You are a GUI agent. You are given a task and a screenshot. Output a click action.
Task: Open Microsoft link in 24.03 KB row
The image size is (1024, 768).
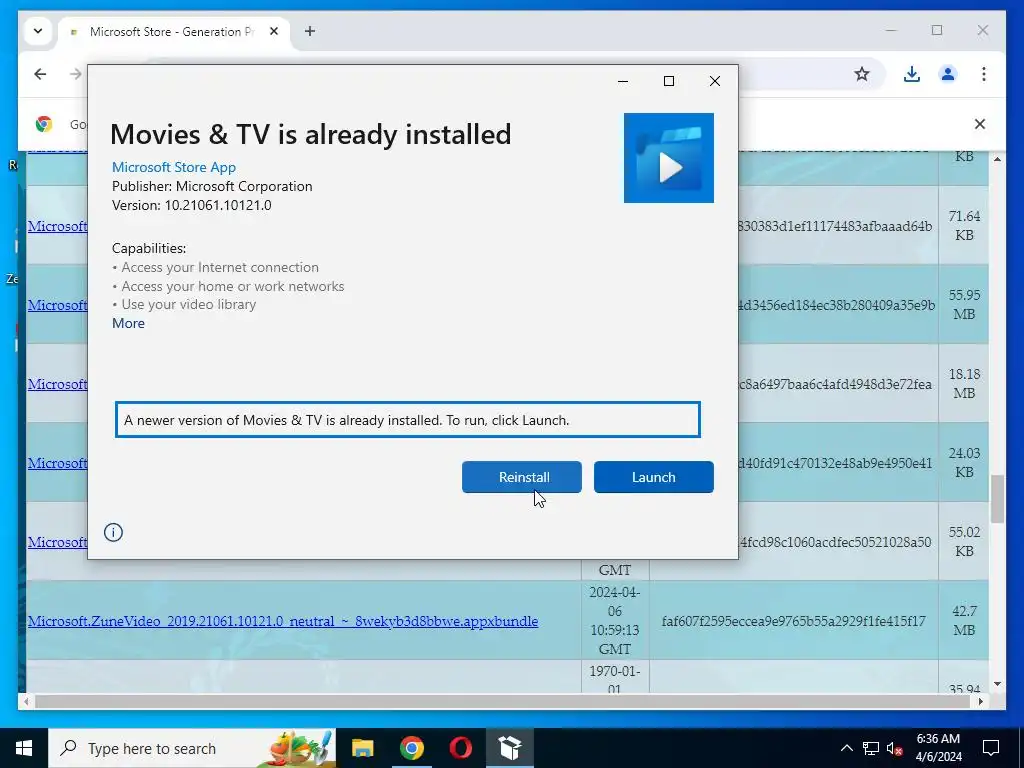pos(57,463)
